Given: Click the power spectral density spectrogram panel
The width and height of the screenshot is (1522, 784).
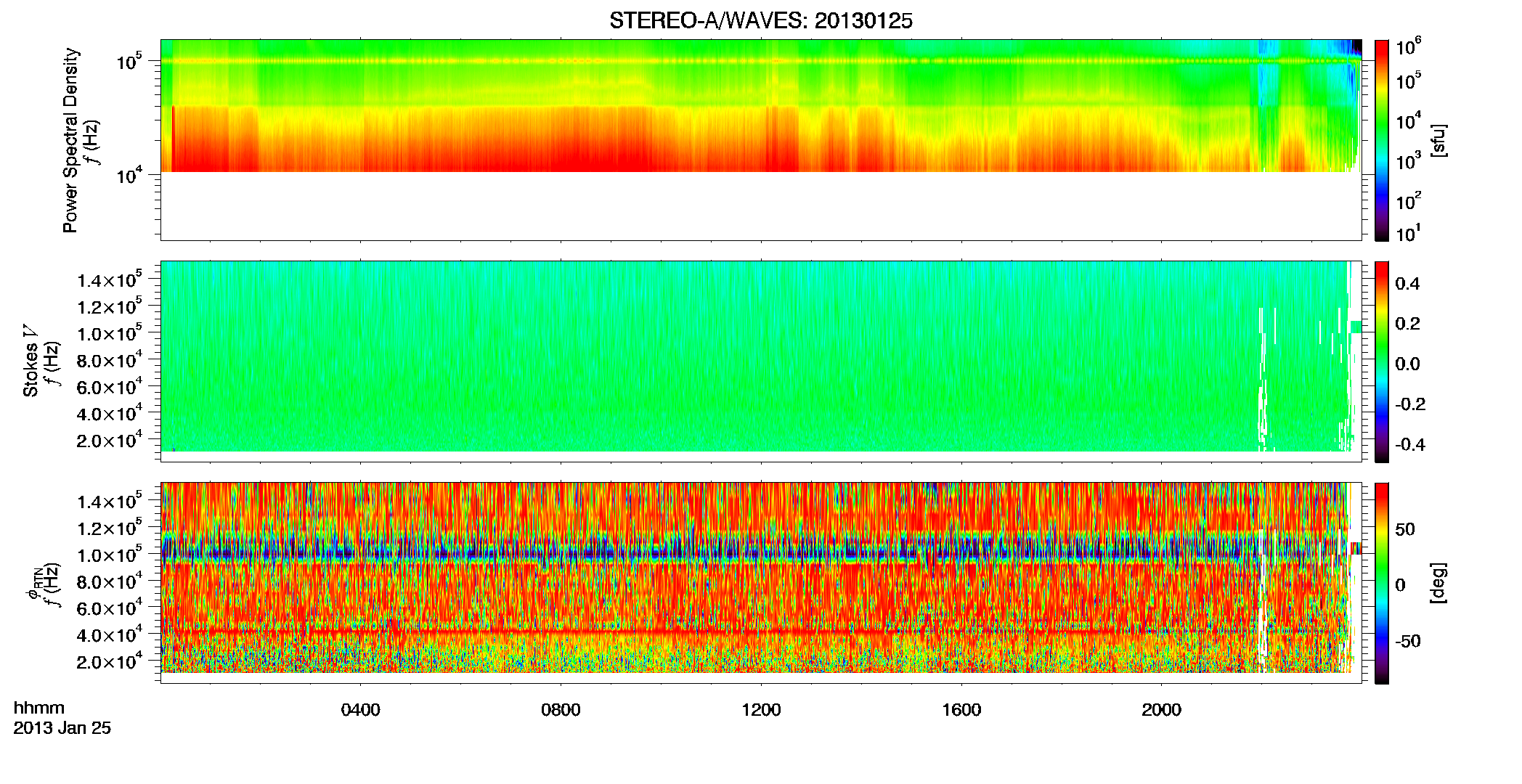Looking at the screenshot, I should (x=760, y=139).
